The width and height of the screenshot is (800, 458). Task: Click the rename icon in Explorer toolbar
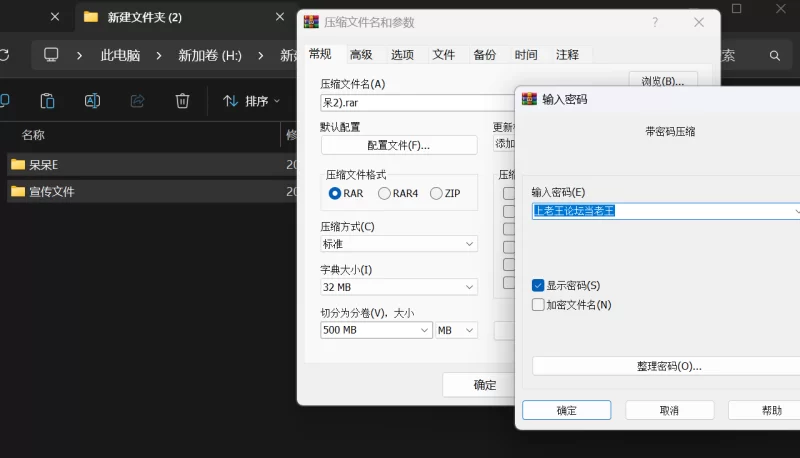point(92,101)
